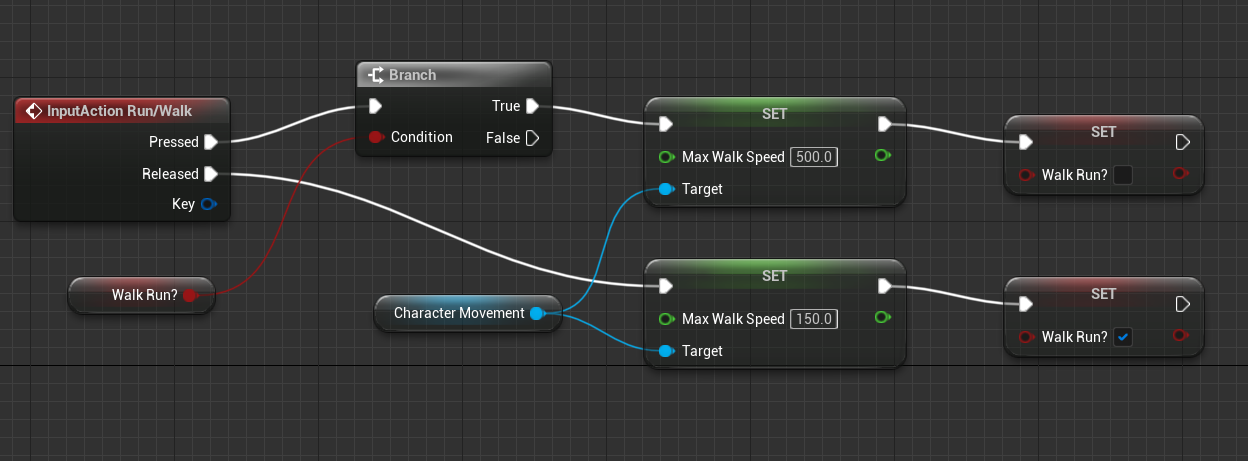Click output exec pin of SET Max Walk Speed 500.0

(885, 124)
